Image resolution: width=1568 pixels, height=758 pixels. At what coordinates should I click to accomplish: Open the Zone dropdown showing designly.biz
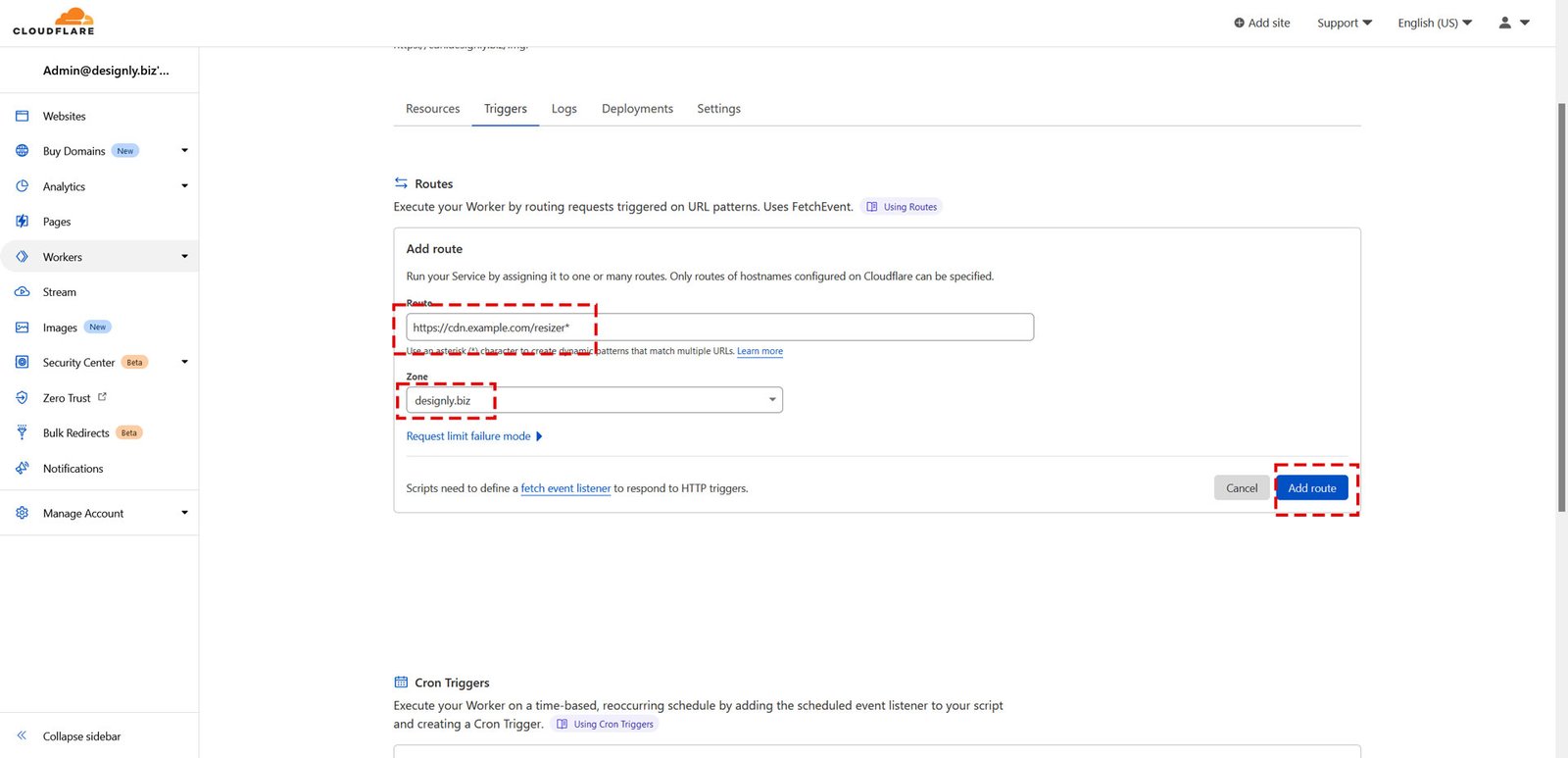pyautogui.click(x=594, y=400)
